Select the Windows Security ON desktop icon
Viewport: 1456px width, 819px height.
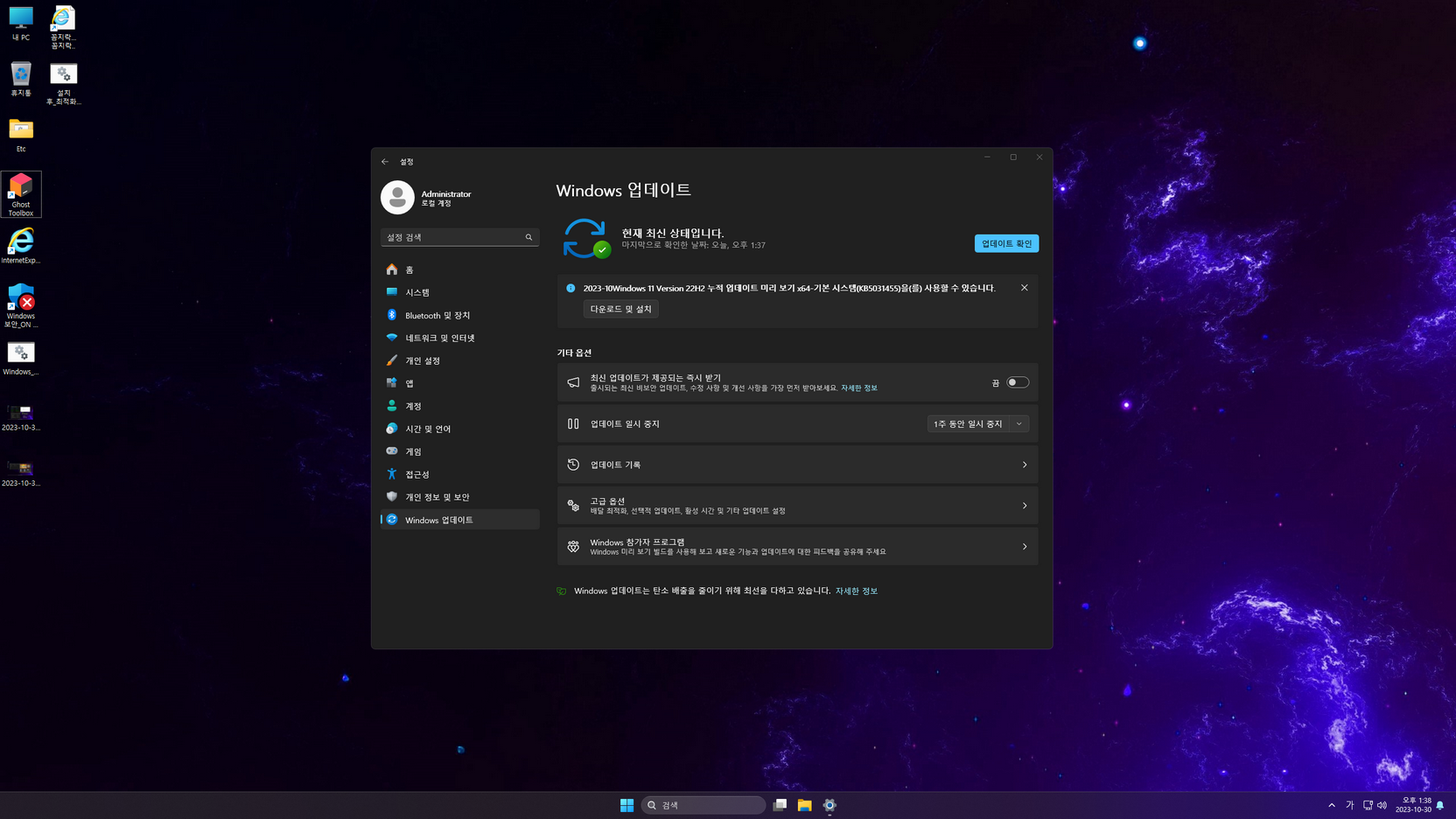21,305
